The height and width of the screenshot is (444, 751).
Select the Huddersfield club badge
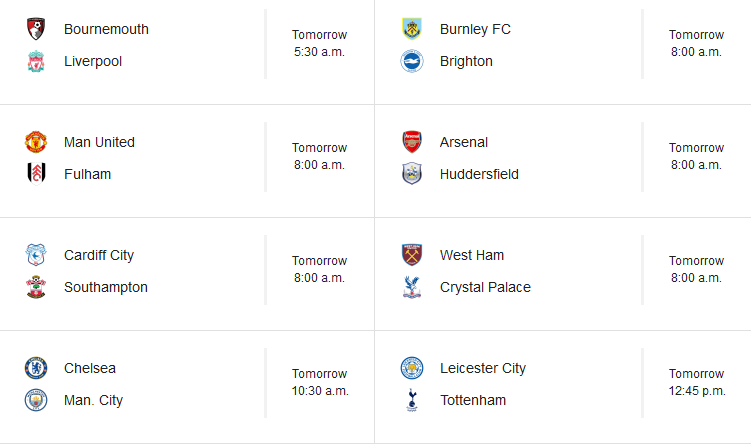(x=412, y=174)
